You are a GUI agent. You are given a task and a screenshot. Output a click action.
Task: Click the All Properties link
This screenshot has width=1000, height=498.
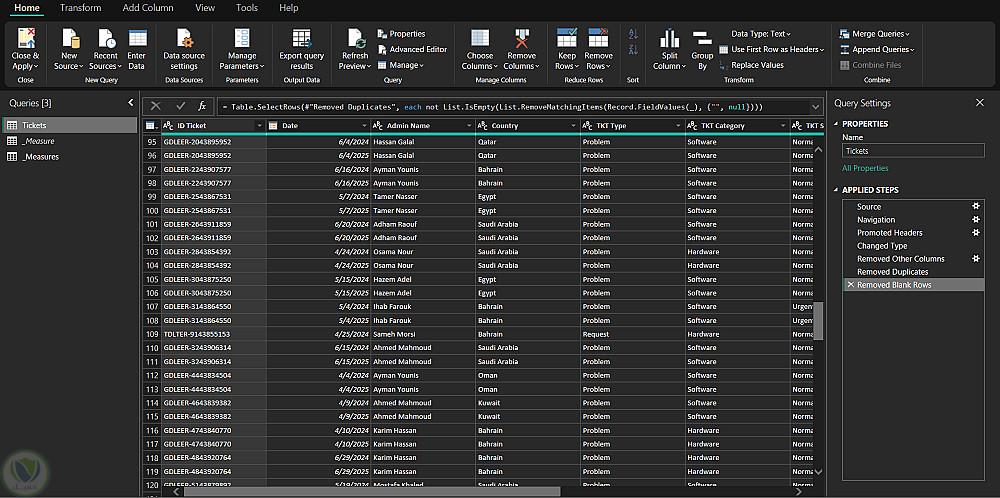865,168
